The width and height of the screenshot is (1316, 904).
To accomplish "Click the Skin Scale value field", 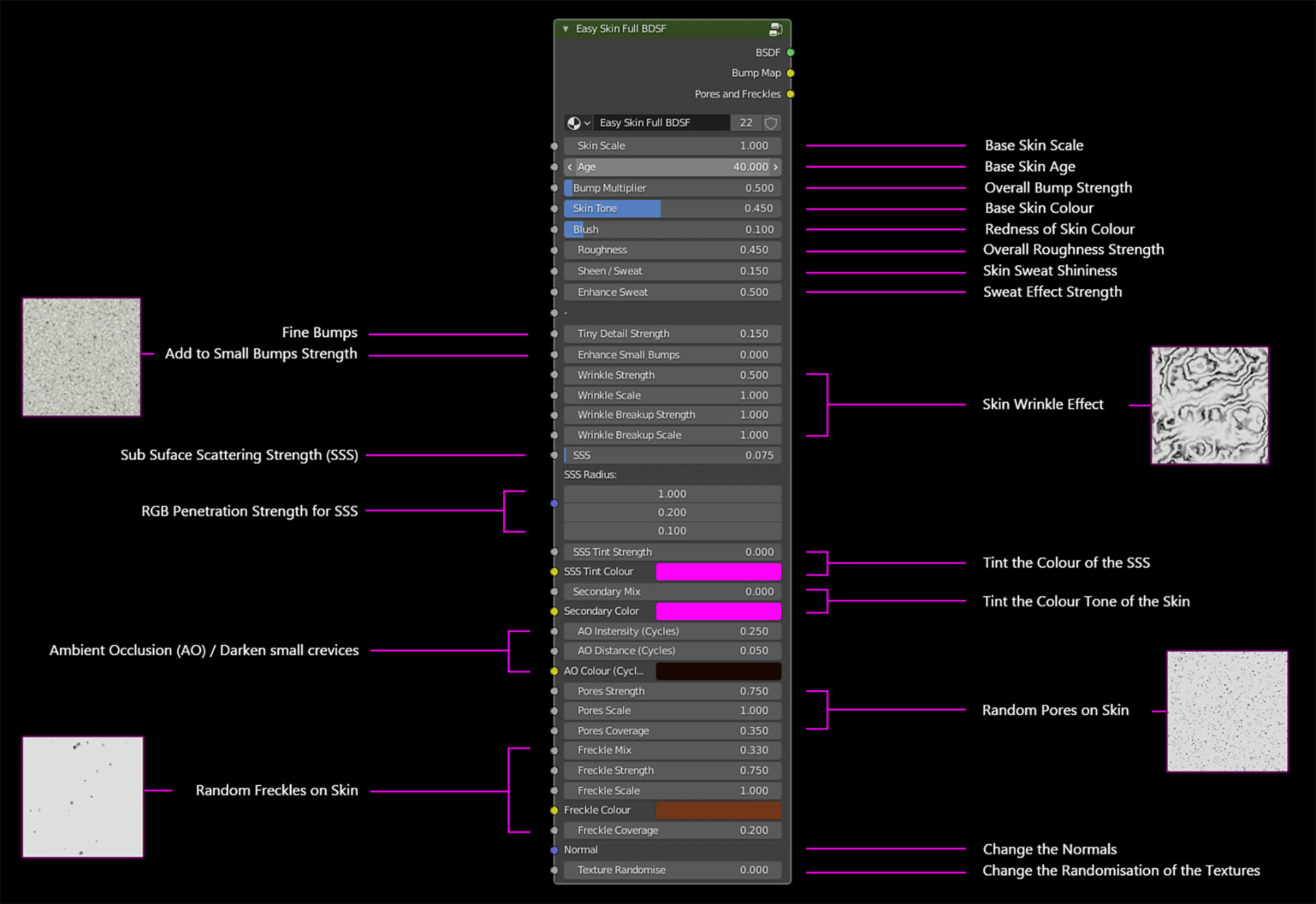I will click(672, 146).
